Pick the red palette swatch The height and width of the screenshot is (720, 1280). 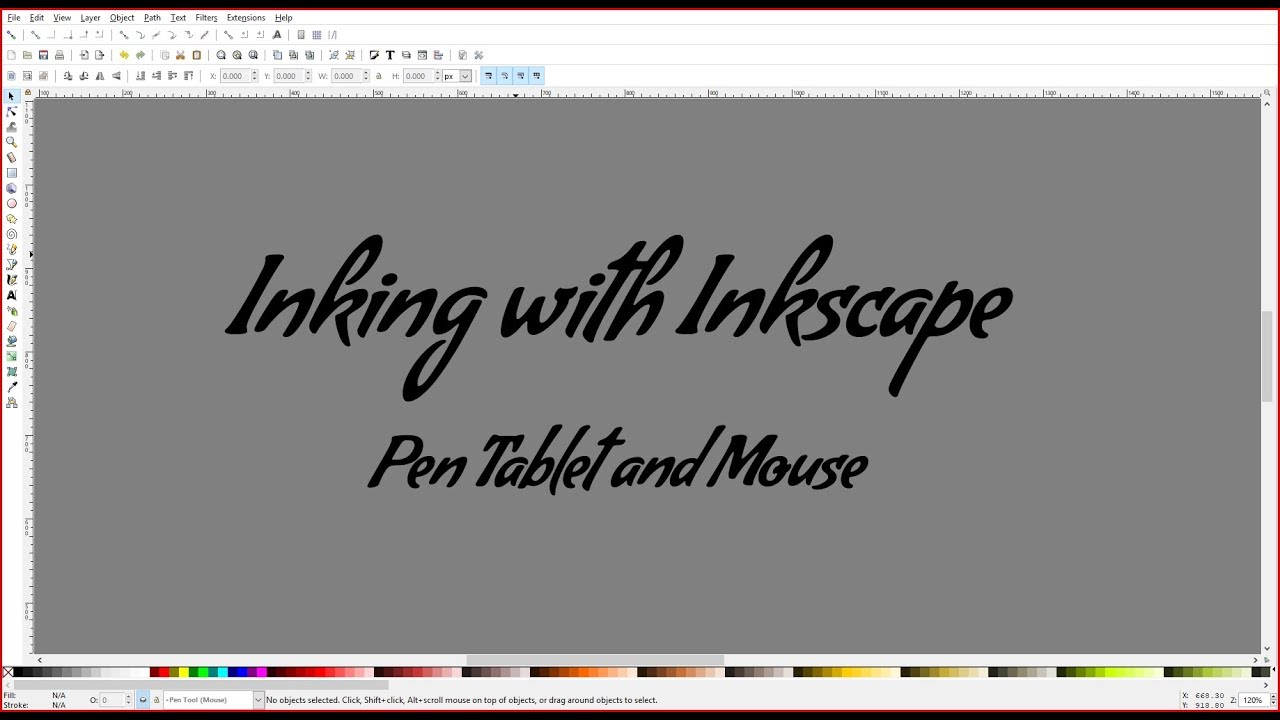(x=166, y=672)
